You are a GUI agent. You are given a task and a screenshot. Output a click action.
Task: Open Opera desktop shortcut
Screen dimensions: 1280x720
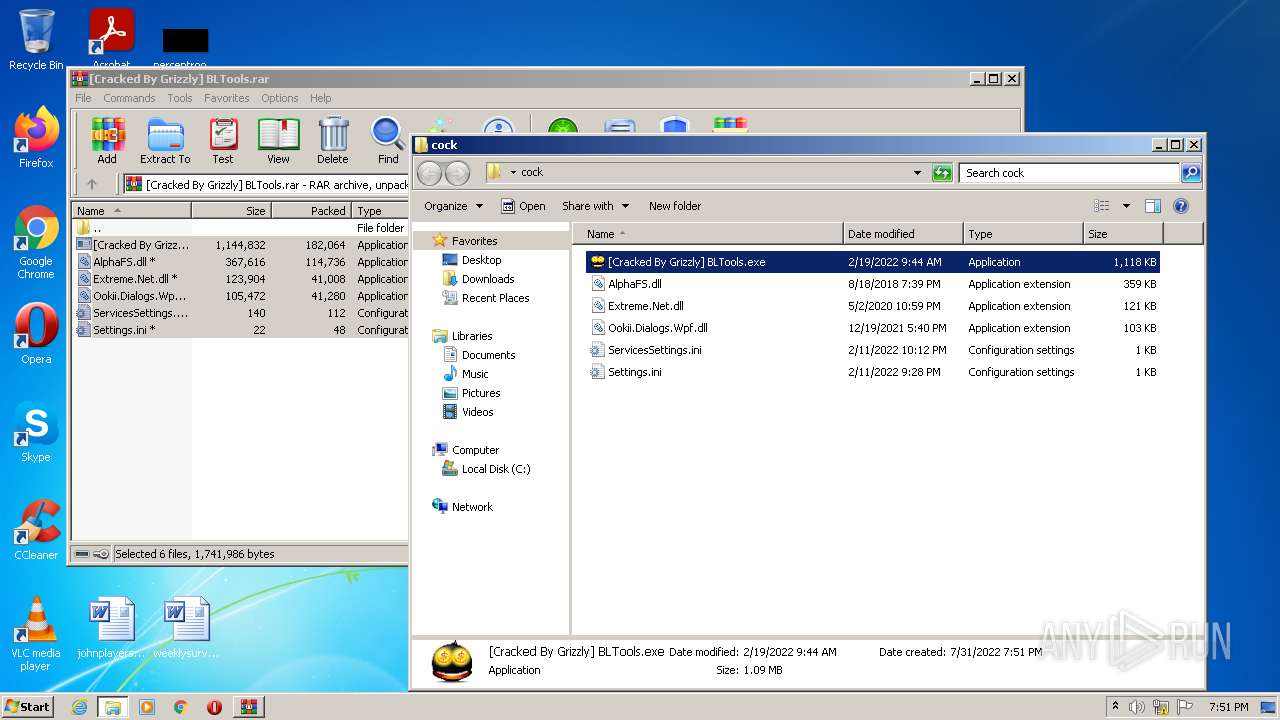point(36,334)
